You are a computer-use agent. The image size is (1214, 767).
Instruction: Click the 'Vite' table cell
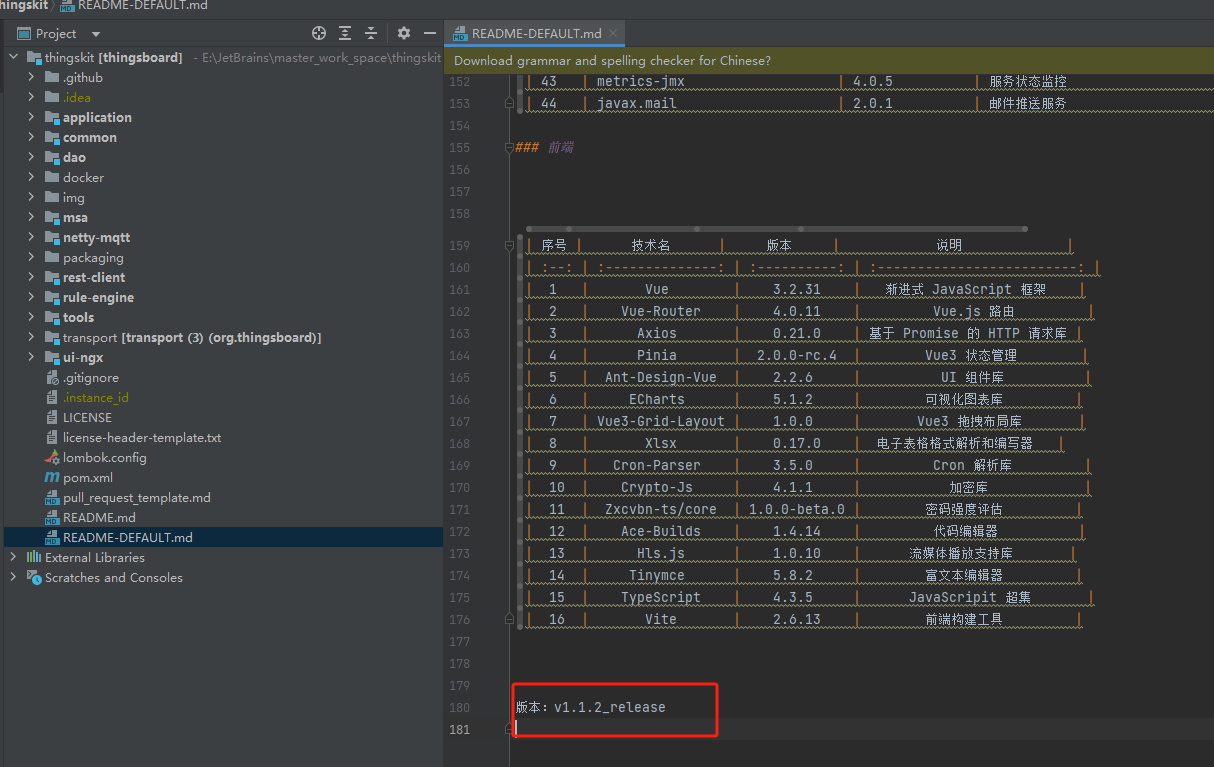pos(660,619)
